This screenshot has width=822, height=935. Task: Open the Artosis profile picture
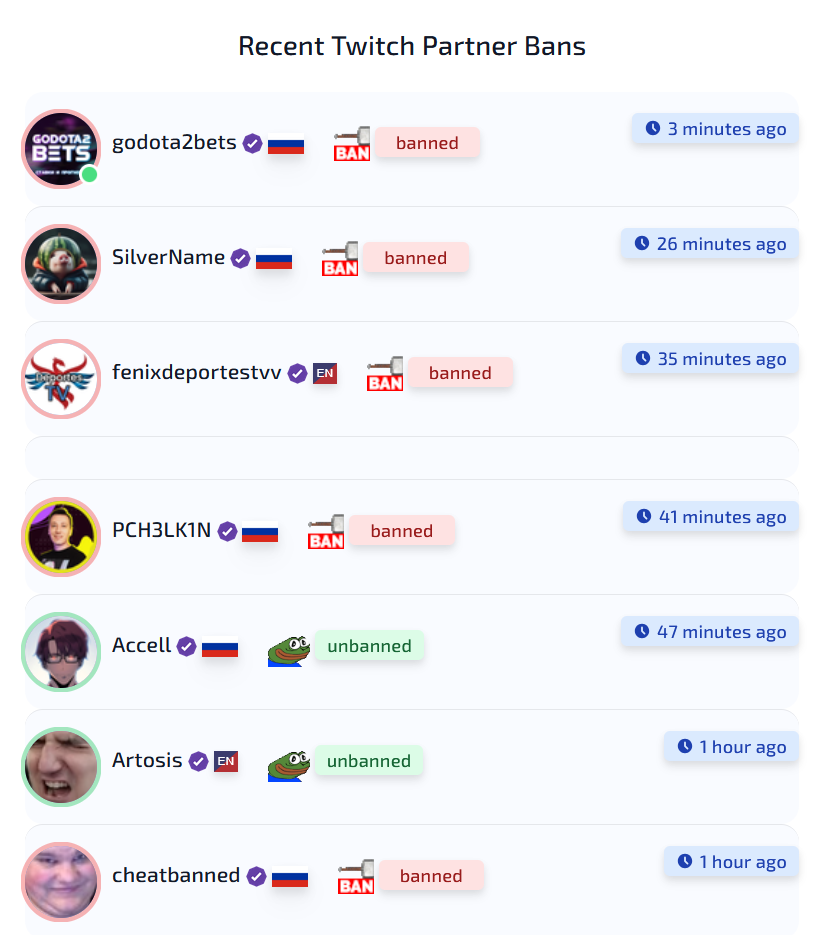pyautogui.click(x=61, y=766)
